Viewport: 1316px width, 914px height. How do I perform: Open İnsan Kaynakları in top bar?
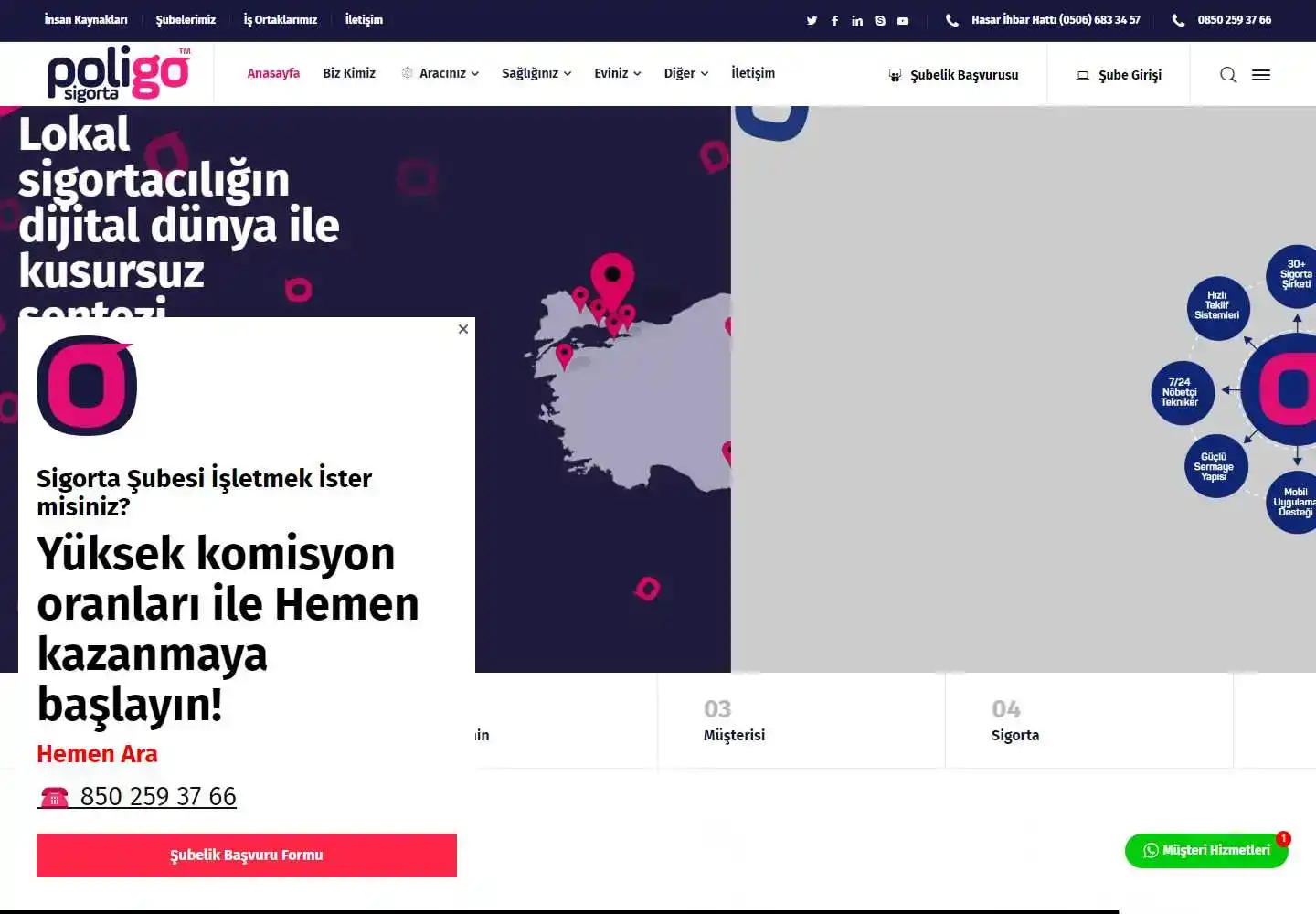coord(86,19)
